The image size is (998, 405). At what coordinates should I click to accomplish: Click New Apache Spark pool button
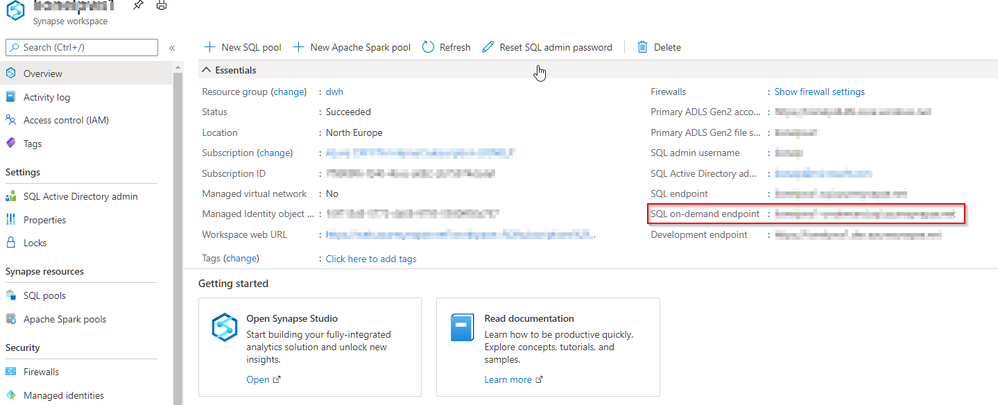point(351,47)
